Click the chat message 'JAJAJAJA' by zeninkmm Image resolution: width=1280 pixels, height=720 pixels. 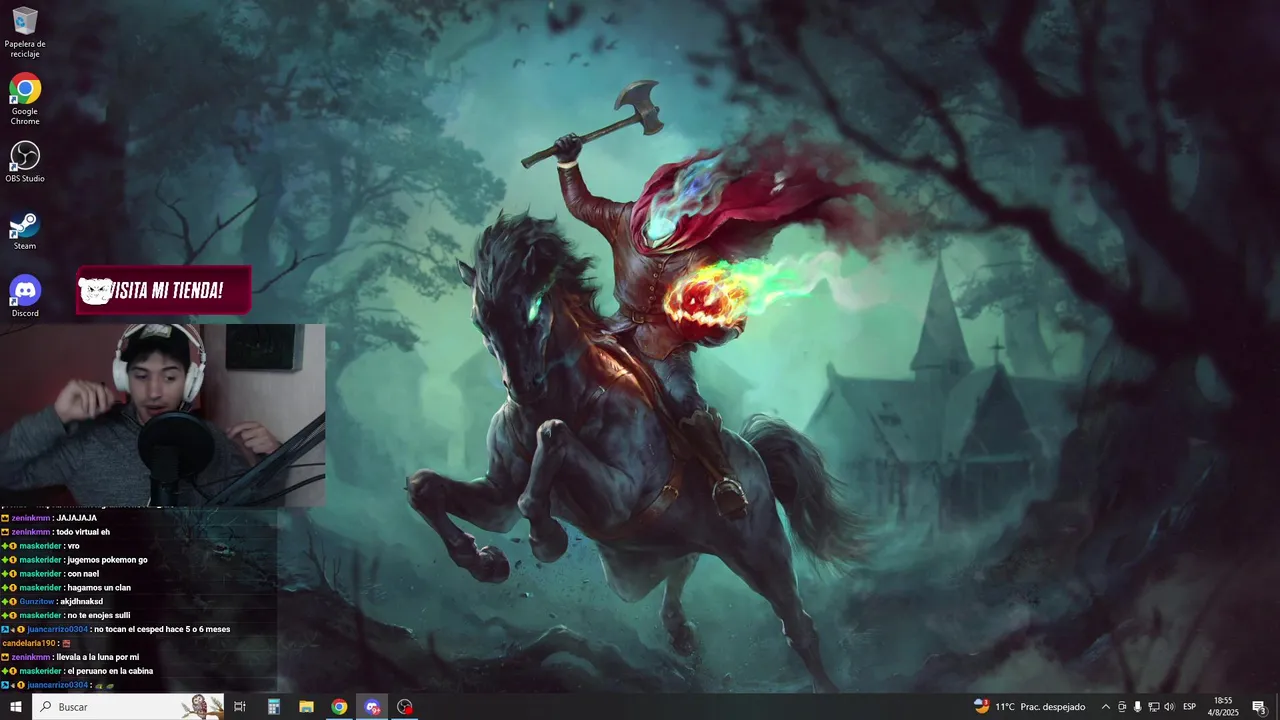77,518
